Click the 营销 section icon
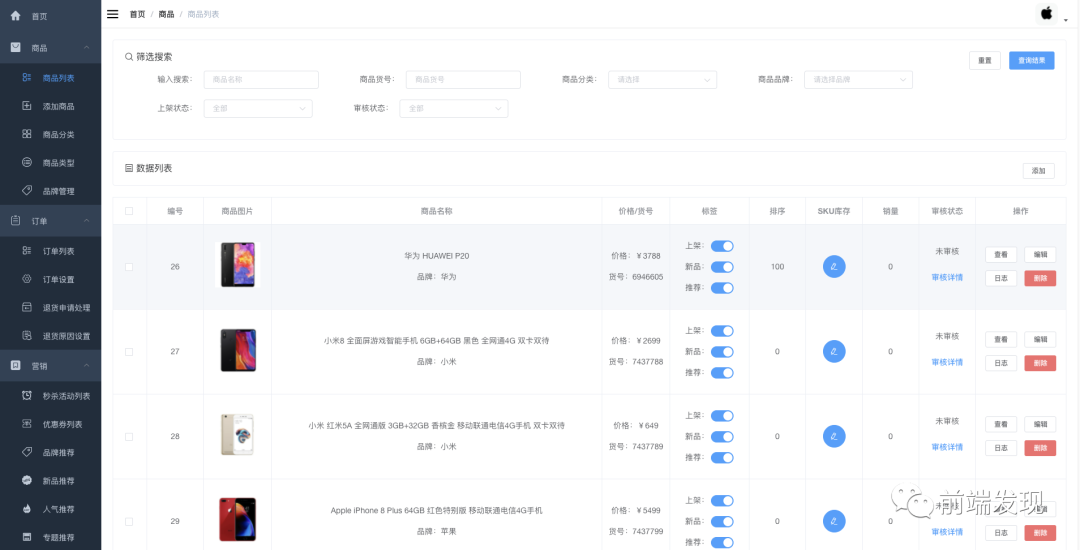 [x=15, y=366]
